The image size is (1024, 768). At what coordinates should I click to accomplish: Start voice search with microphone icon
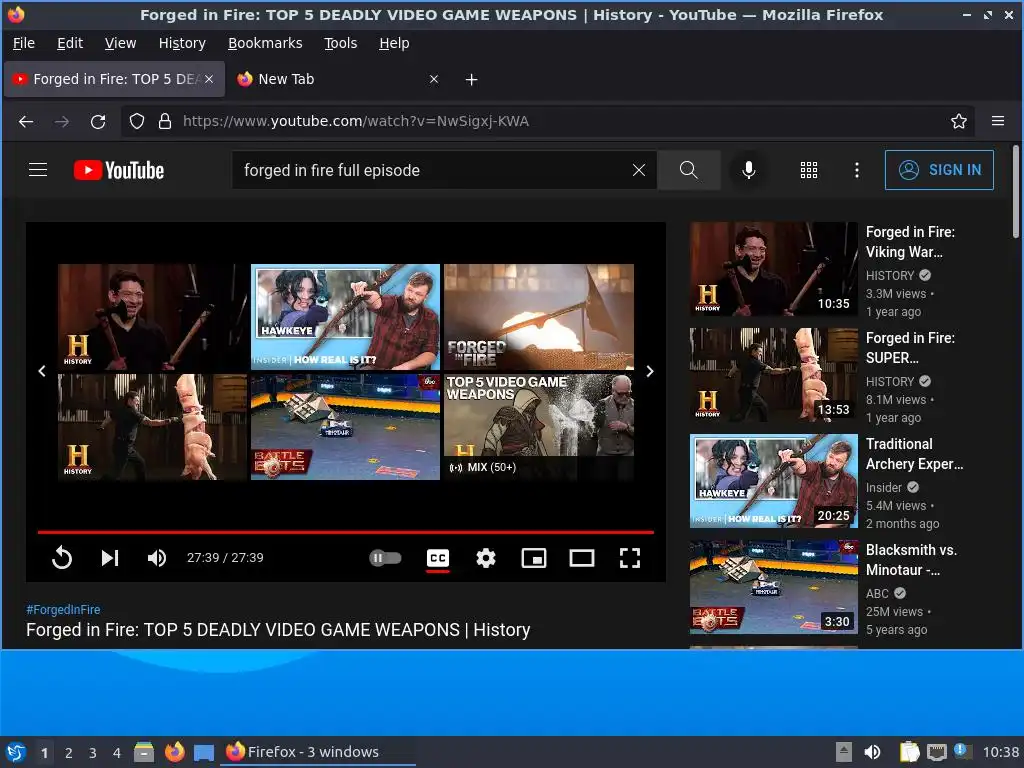coord(748,170)
